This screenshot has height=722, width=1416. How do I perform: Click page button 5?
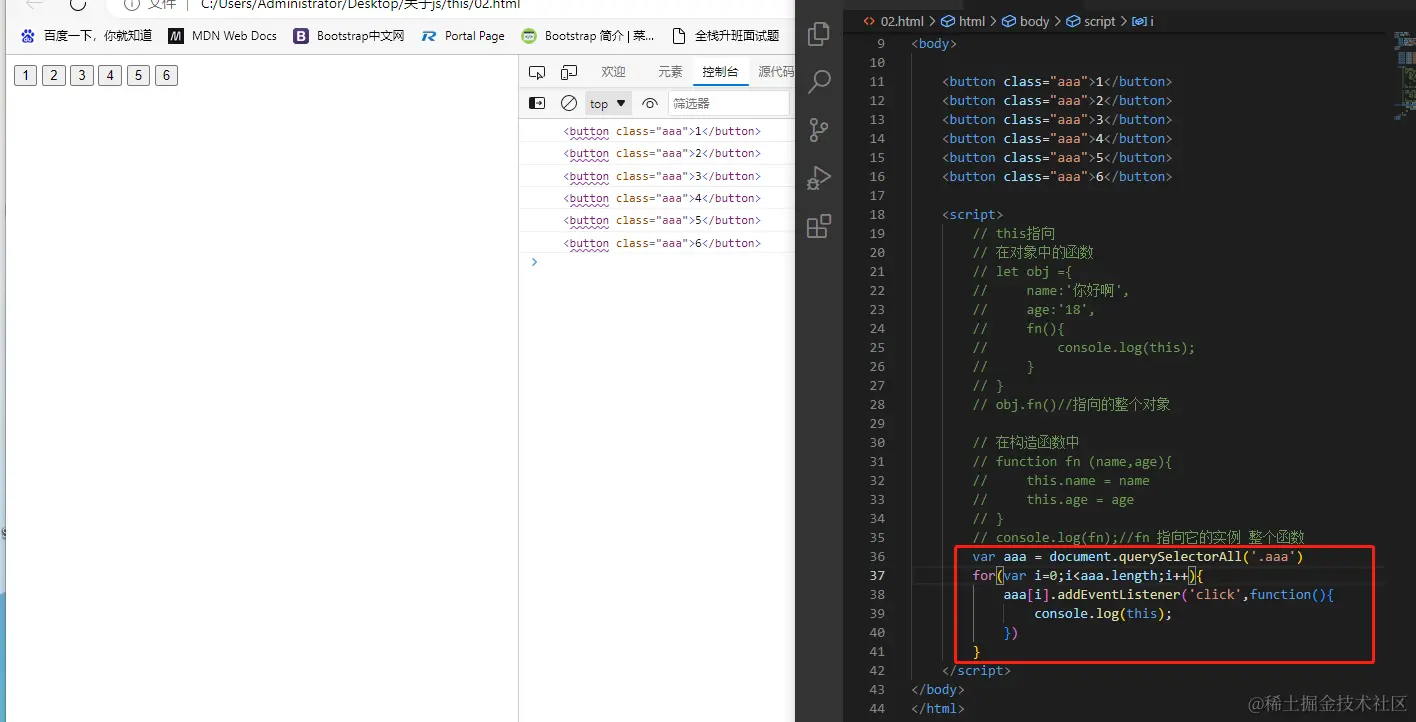[138, 75]
